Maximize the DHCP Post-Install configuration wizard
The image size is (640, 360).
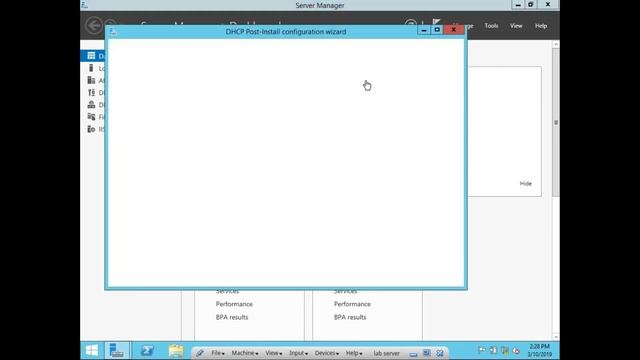coord(437,30)
